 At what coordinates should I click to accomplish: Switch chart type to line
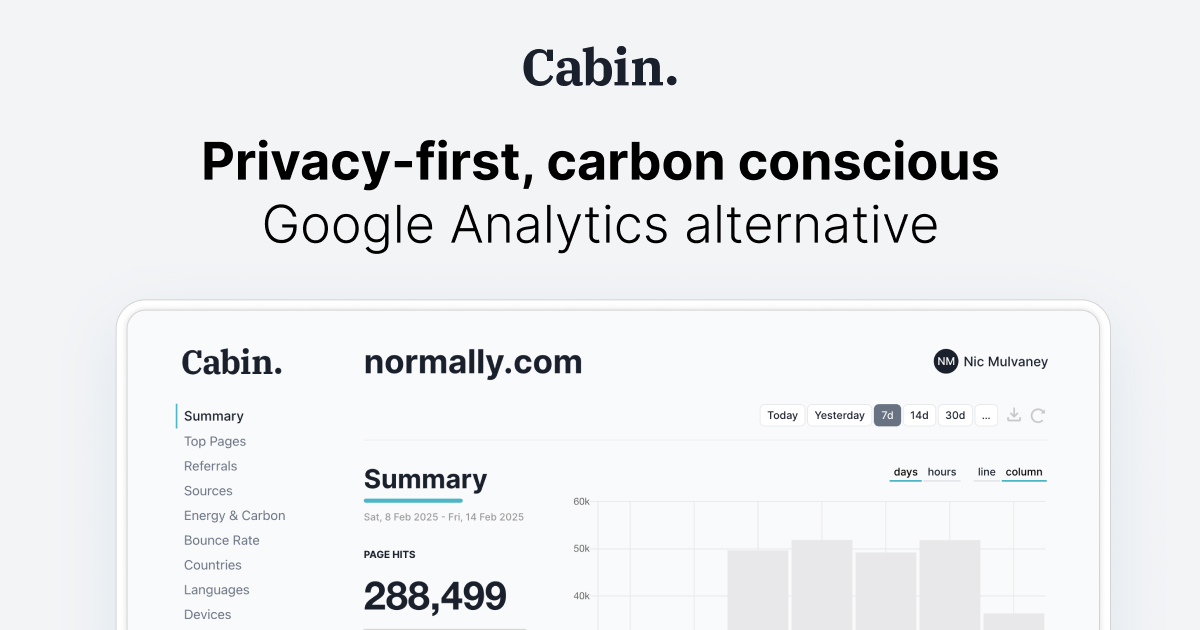pyautogui.click(x=987, y=472)
